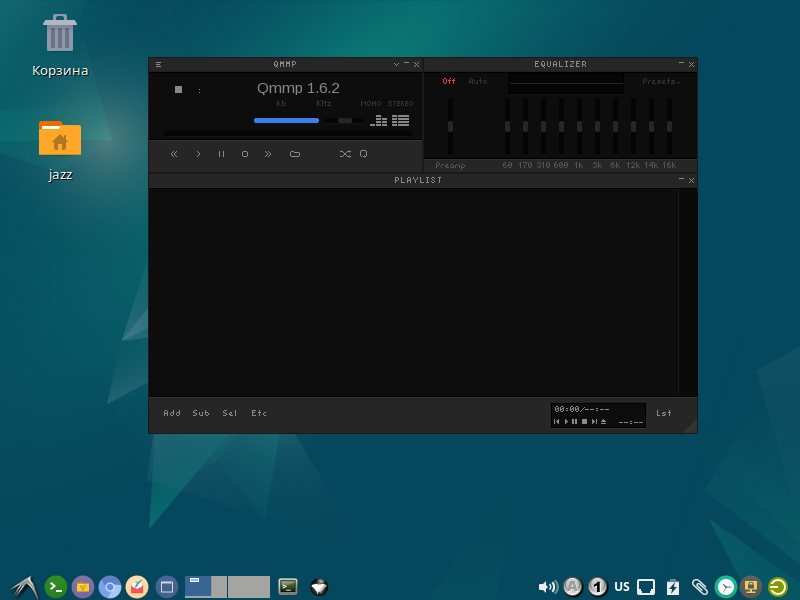This screenshot has height=600, width=800.
Task: Click the 170 Hz equalizer band slider
Action: tap(526, 127)
